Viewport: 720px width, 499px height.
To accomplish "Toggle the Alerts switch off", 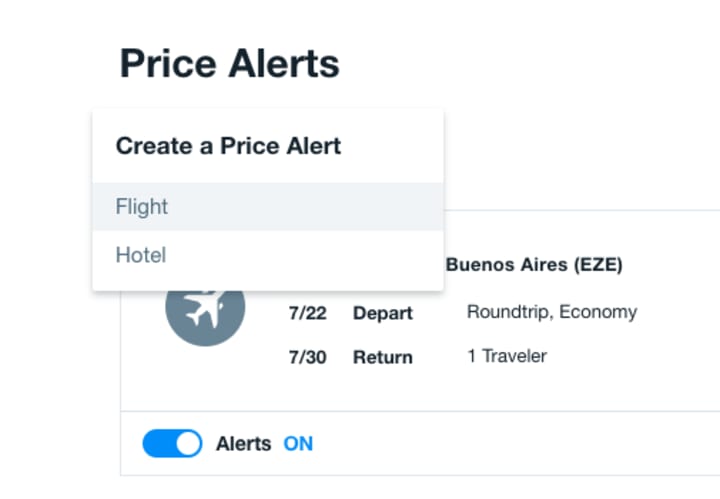I will 172,443.
